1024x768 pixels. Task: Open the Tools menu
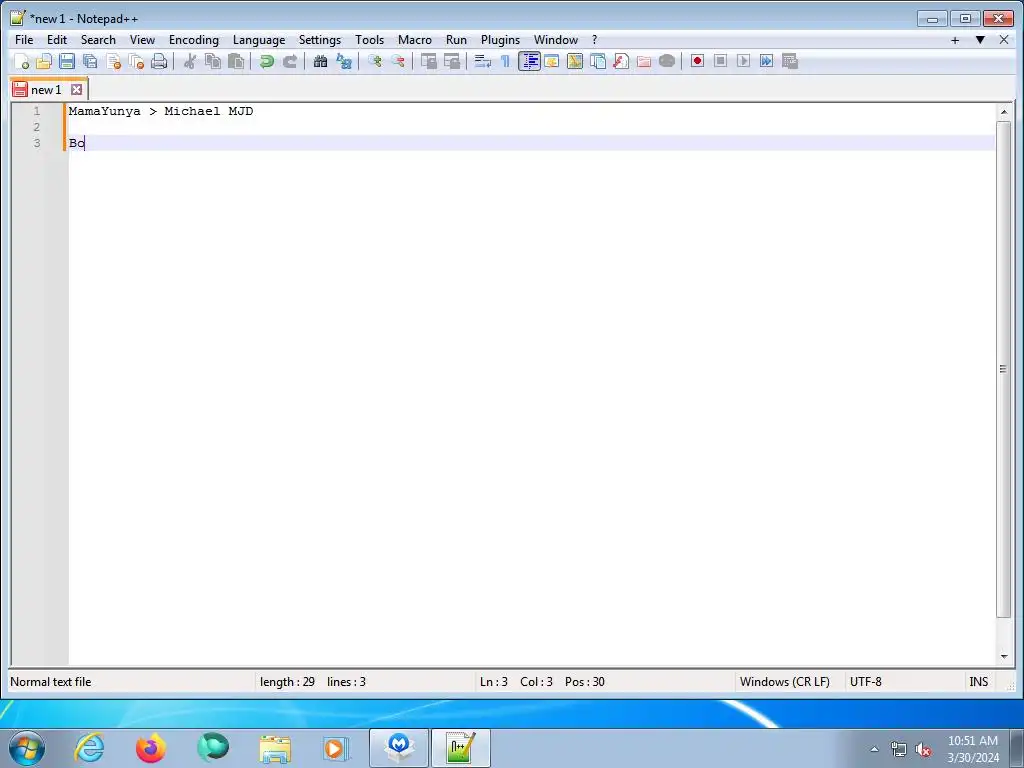[x=370, y=40]
